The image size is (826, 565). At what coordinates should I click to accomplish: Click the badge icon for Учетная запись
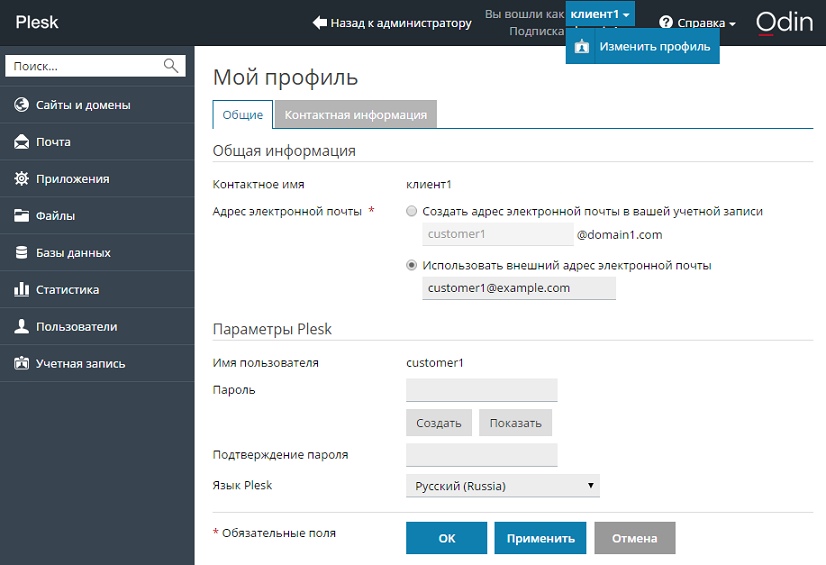click(22, 363)
